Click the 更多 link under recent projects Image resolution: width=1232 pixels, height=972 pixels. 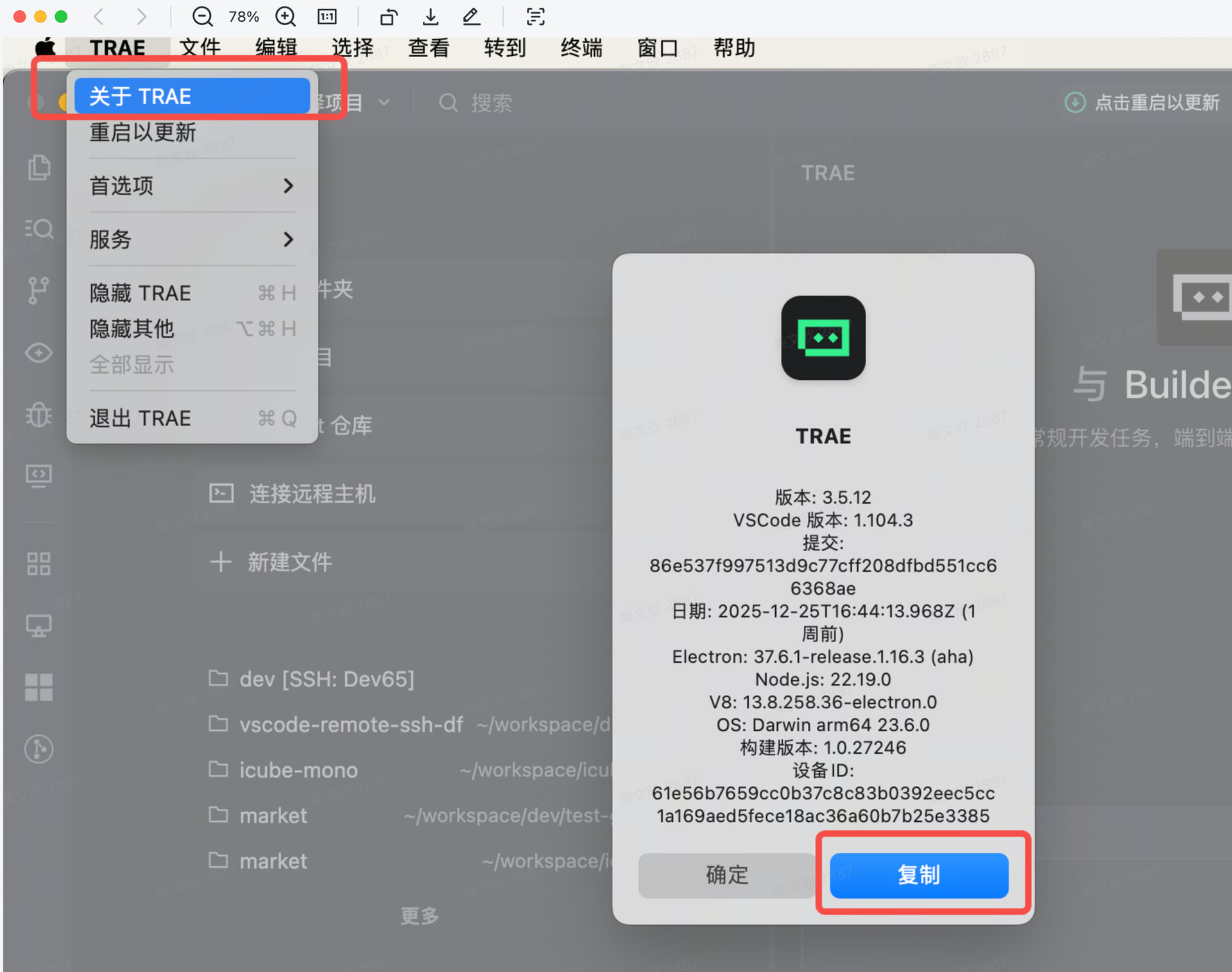coord(419,916)
